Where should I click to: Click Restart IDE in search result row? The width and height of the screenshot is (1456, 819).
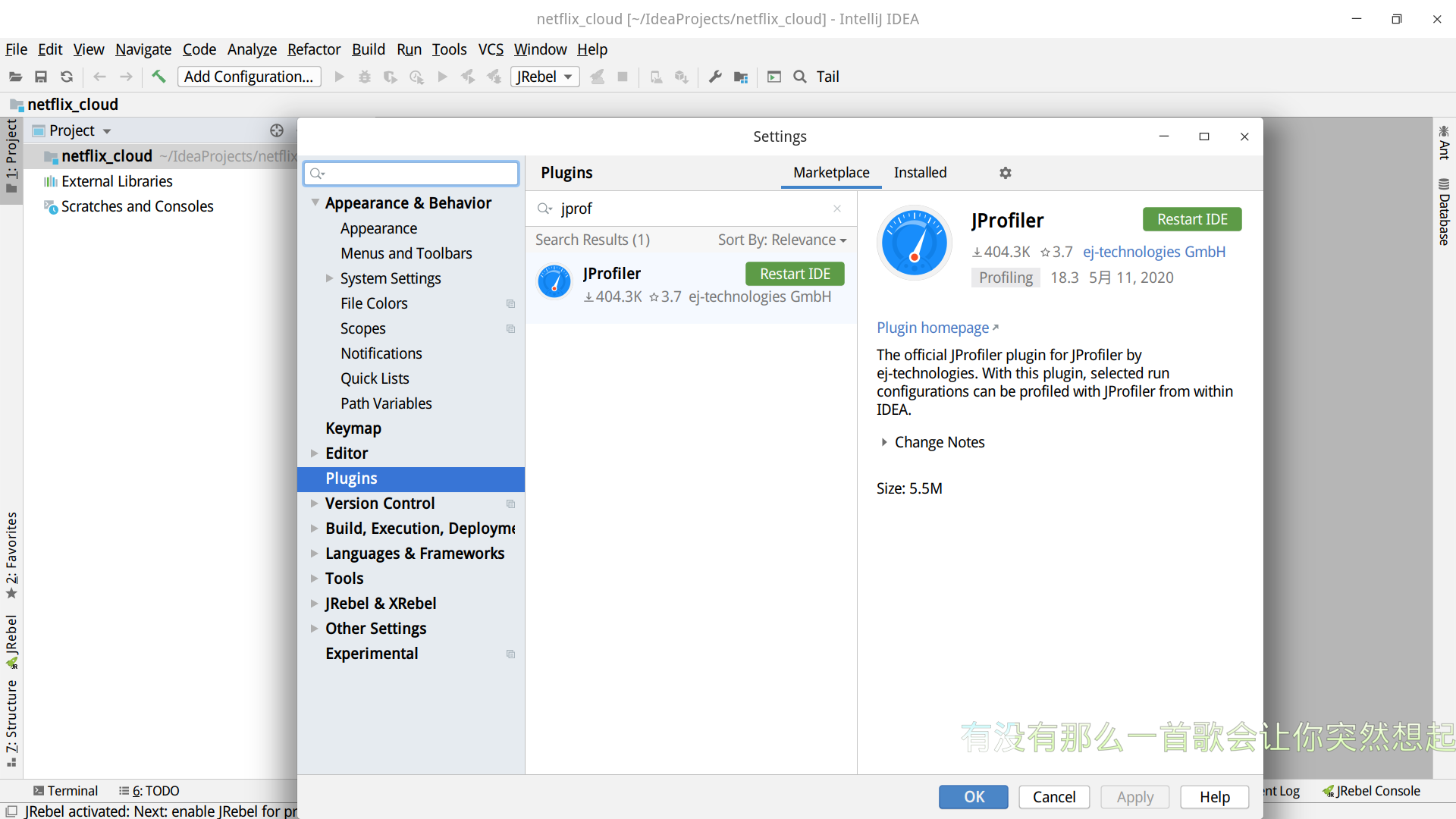point(795,274)
